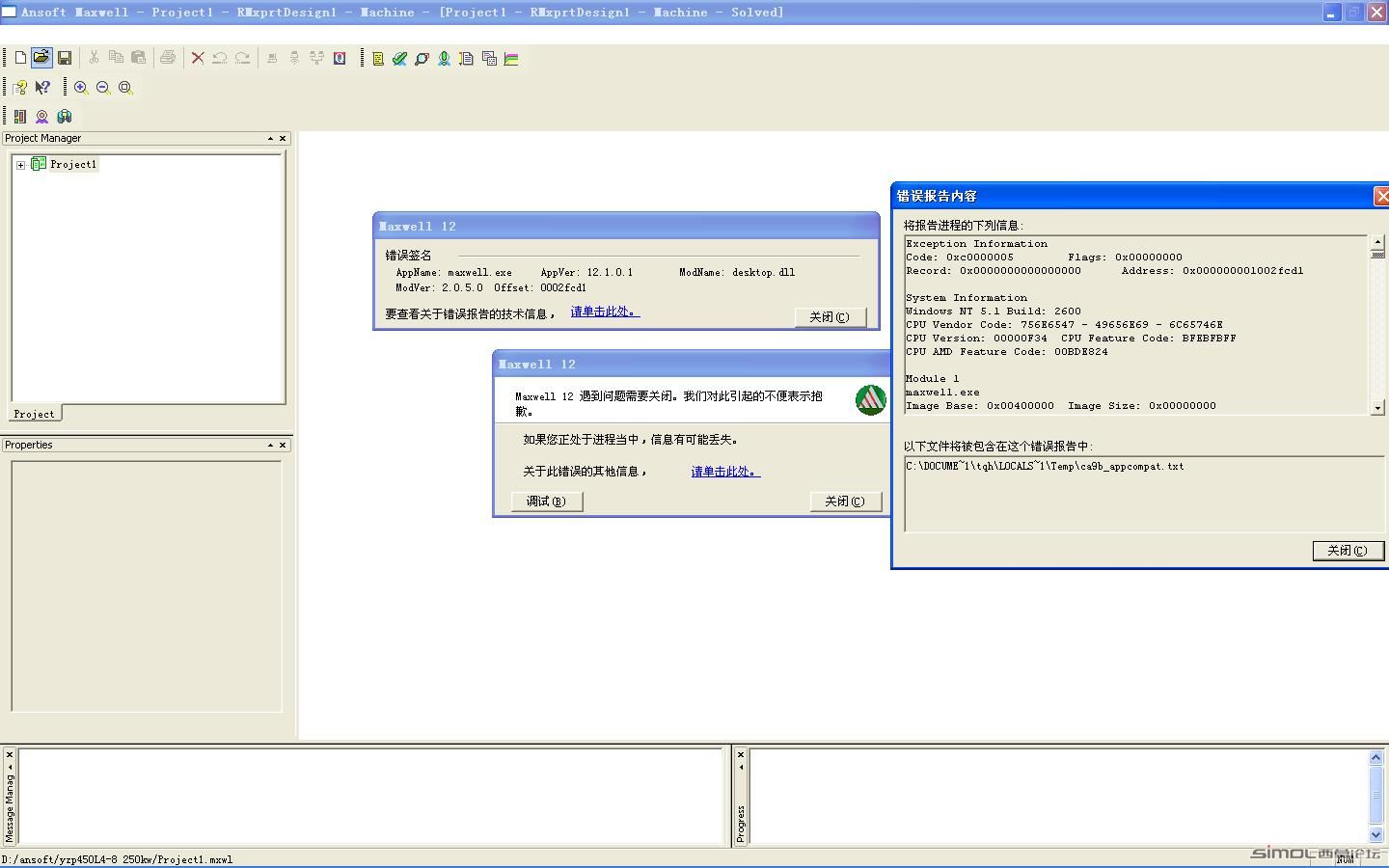Click the error report scrollbar up arrow
This screenshot has height=868, width=1389.
tap(1377, 242)
